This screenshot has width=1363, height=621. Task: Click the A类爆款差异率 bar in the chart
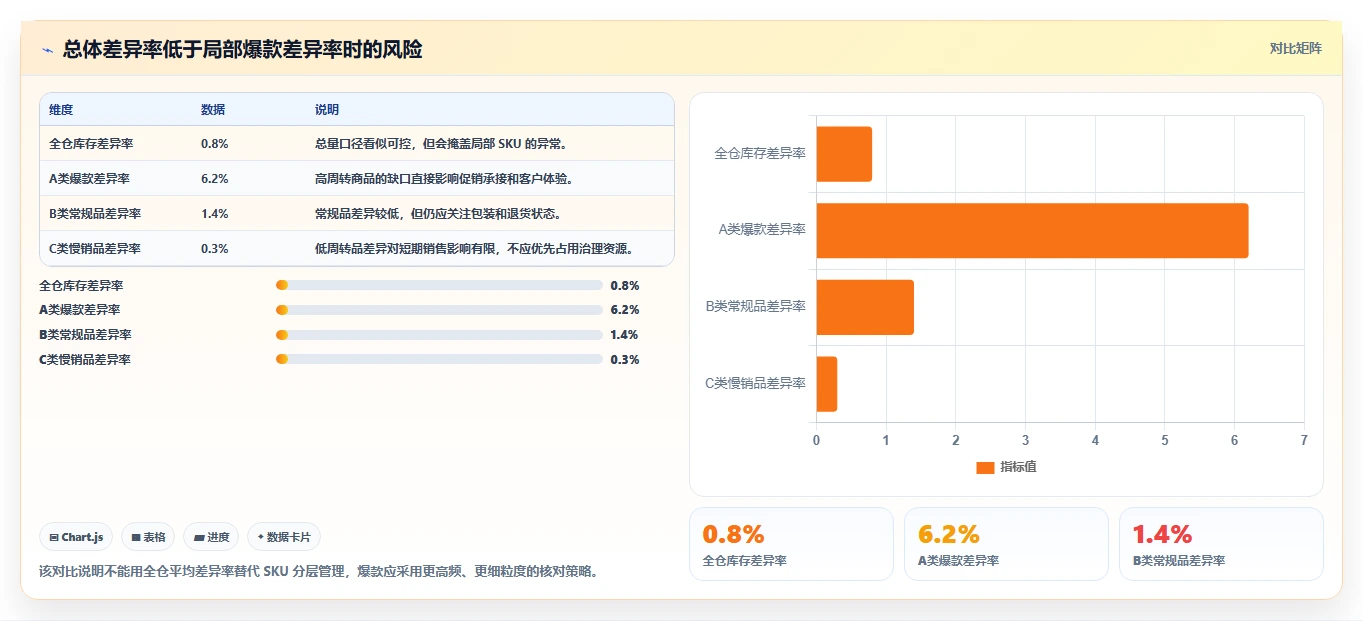(x=1032, y=230)
